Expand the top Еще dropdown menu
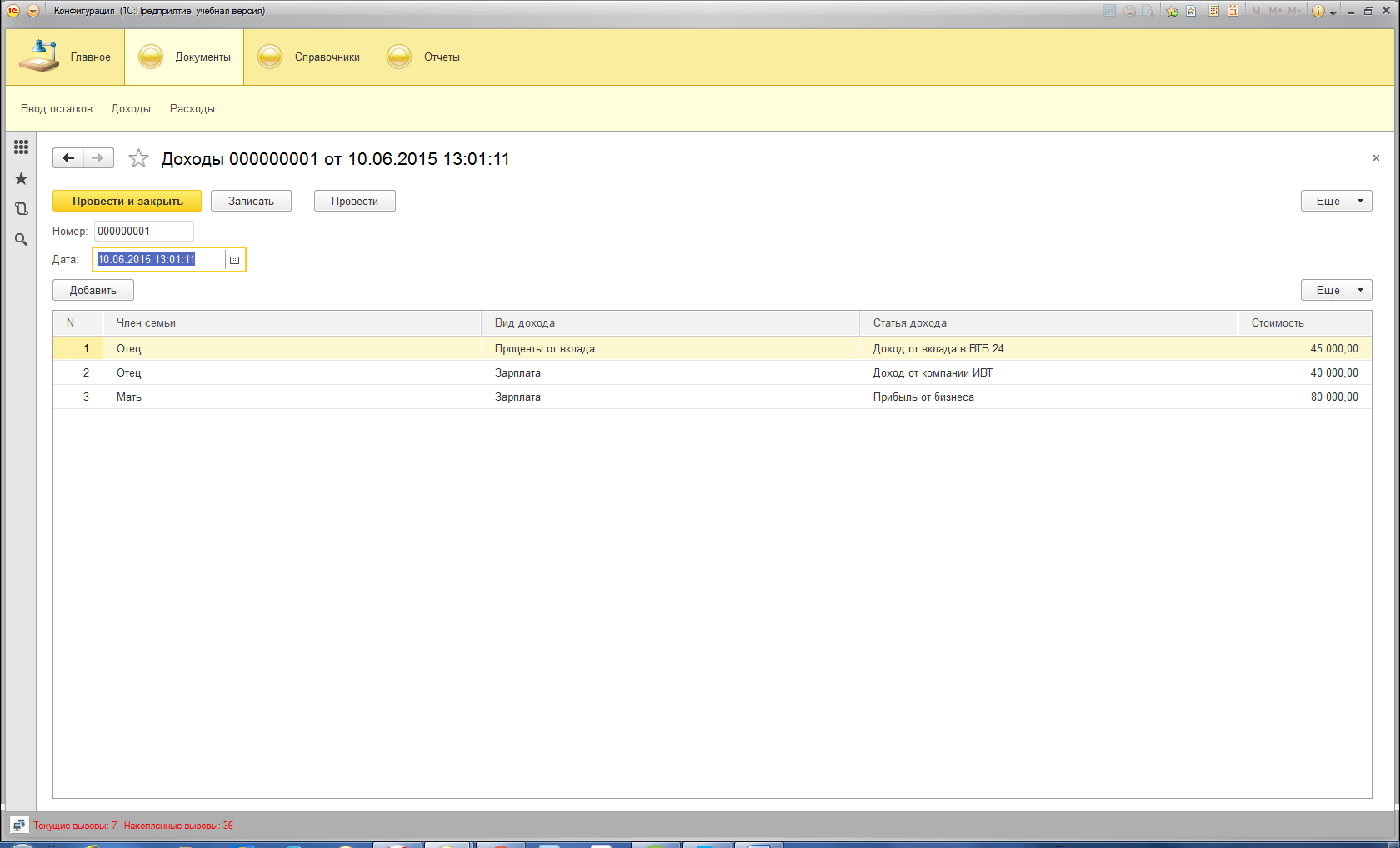This screenshot has height=848, width=1400. (x=1336, y=201)
